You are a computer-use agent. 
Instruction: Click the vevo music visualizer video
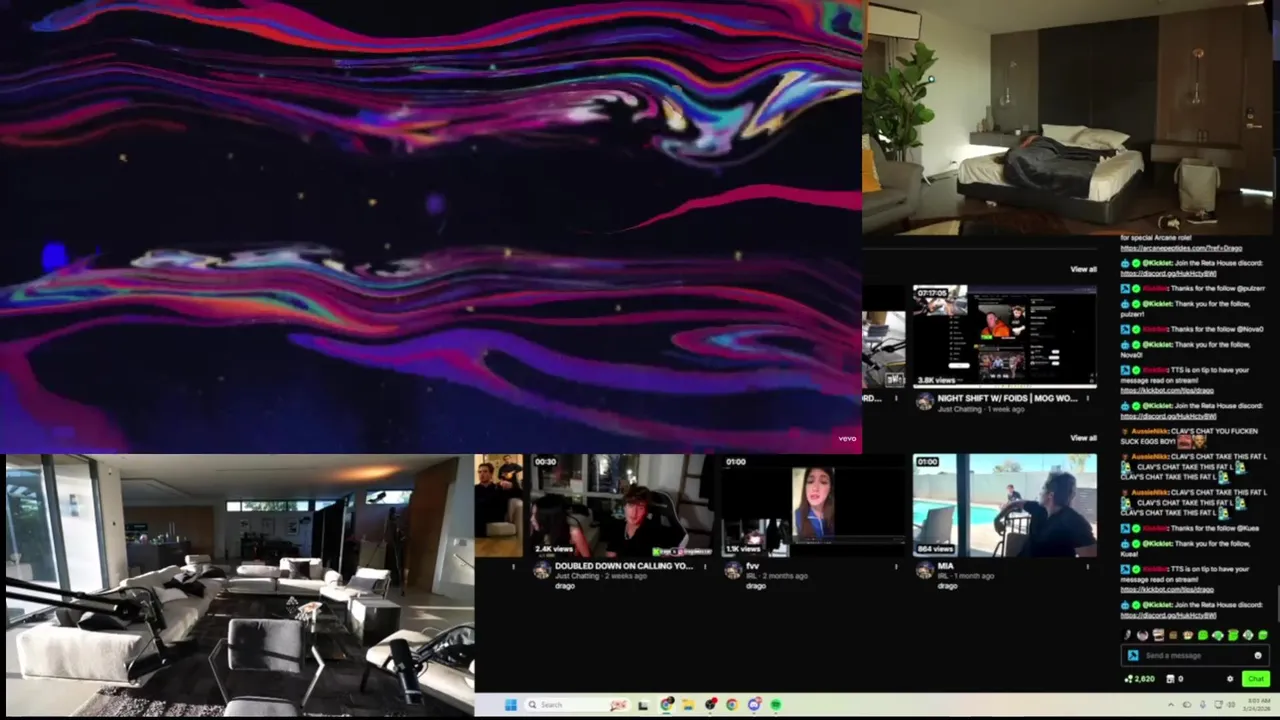[x=431, y=226]
